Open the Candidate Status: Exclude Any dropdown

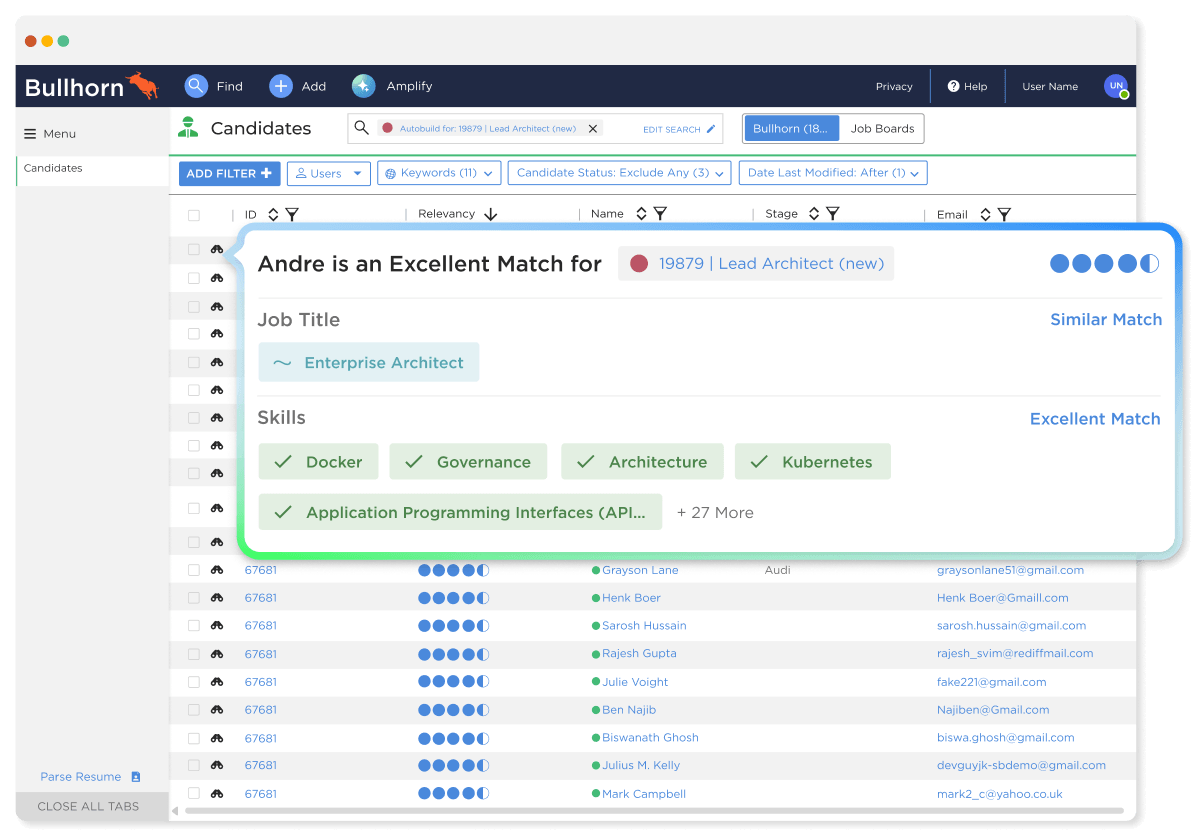pyautogui.click(x=620, y=173)
